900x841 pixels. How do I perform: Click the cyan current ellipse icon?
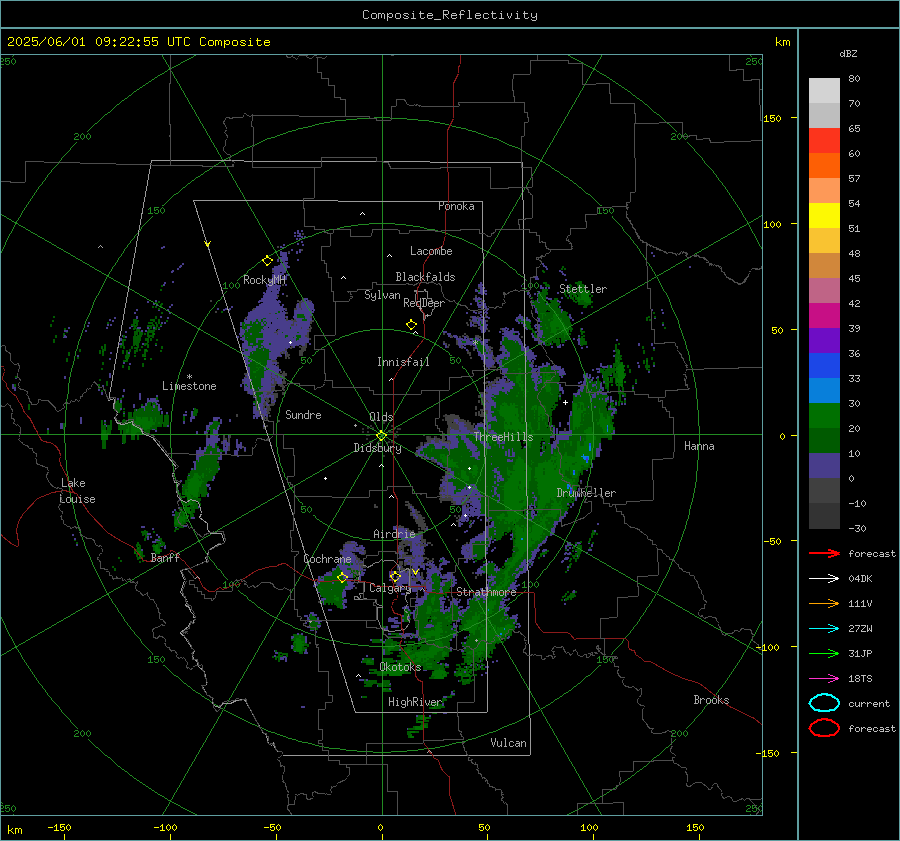pos(824,703)
